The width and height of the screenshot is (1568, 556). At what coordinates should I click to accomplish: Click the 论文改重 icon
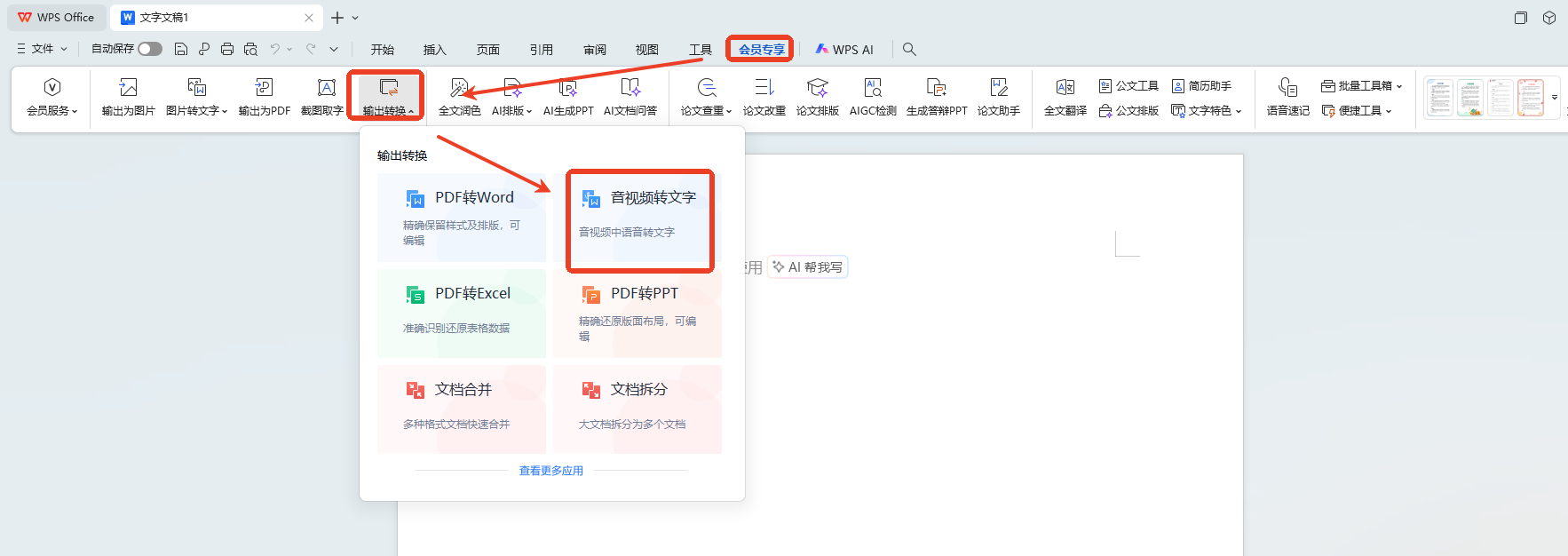764,87
